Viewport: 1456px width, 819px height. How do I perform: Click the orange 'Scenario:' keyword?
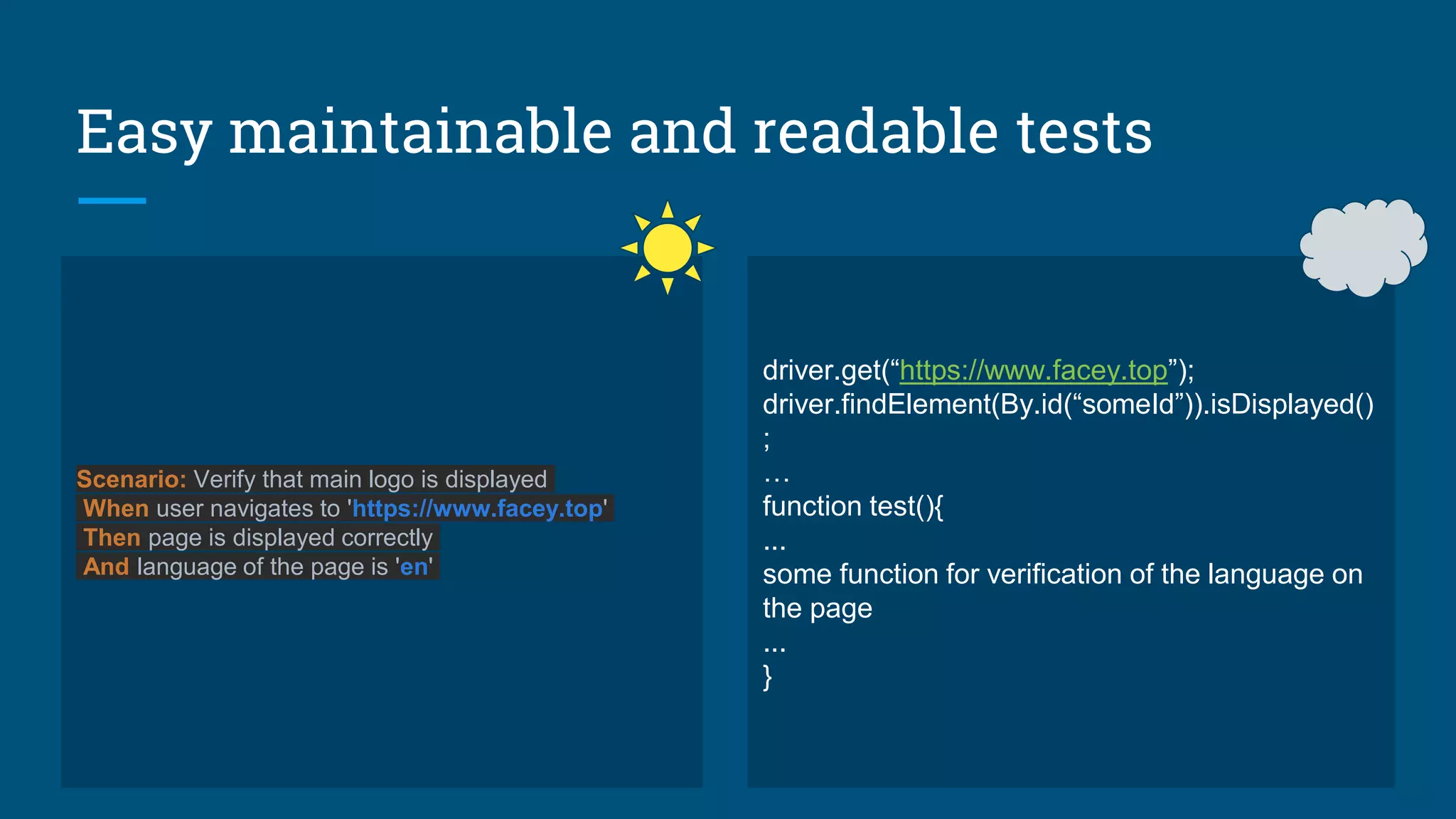pyautogui.click(x=132, y=479)
